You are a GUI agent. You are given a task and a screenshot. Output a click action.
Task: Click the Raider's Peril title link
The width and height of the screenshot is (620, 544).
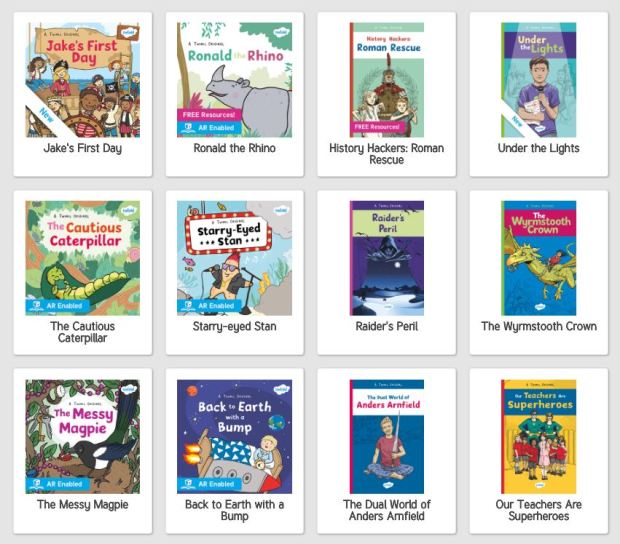tap(387, 326)
